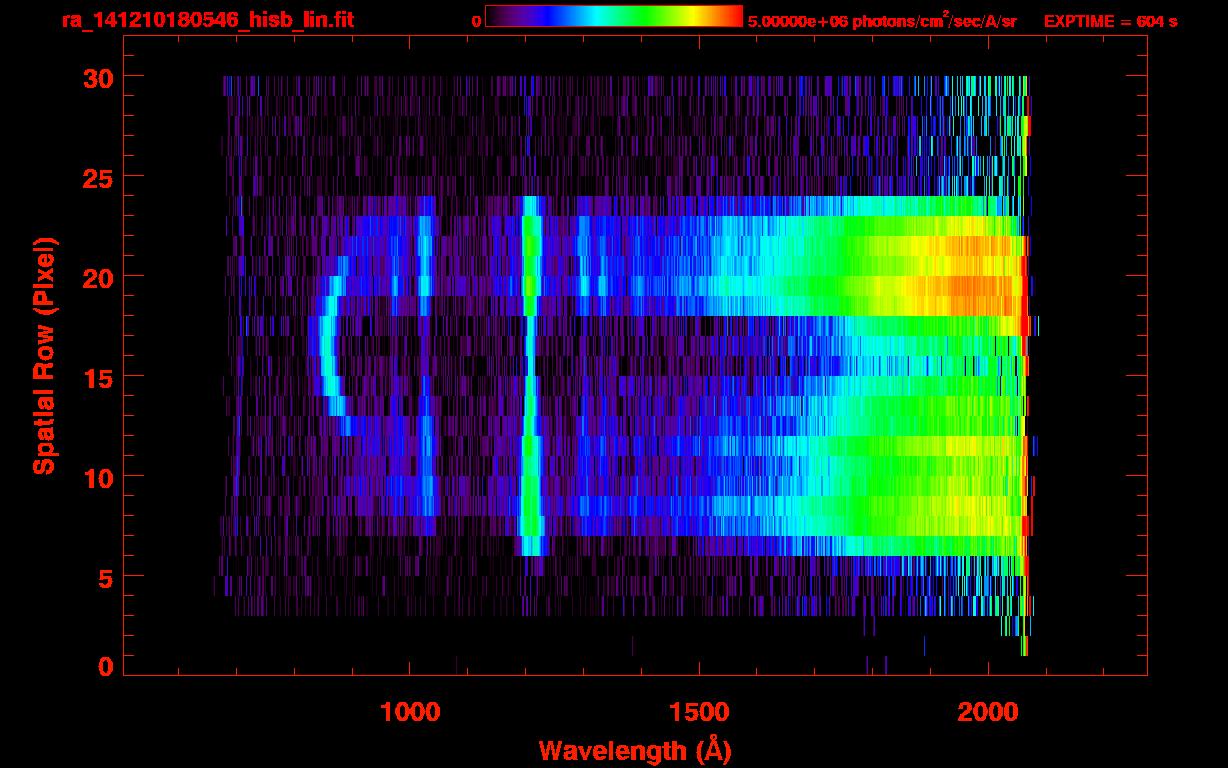Click the rainbow color scale bar
The width and height of the screenshot is (1228, 768).
(614, 17)
